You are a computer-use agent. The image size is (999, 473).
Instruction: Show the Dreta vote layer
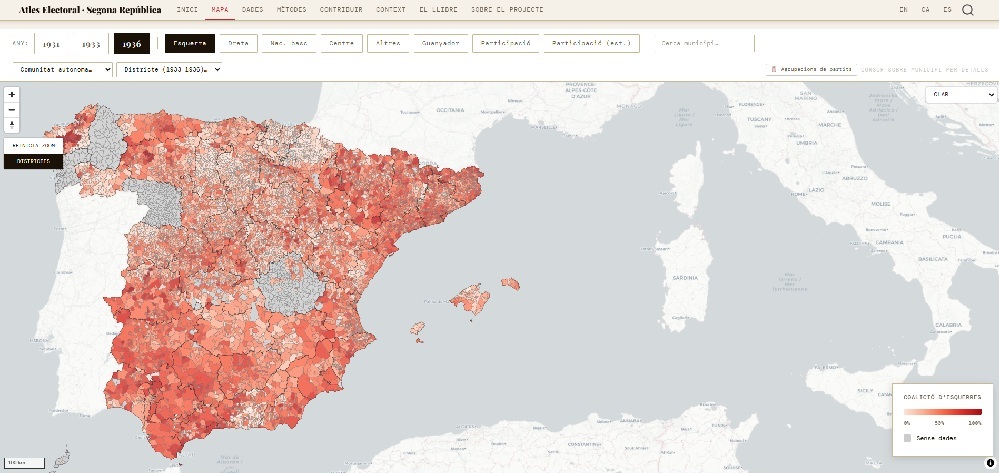click(x=238, y=43)
